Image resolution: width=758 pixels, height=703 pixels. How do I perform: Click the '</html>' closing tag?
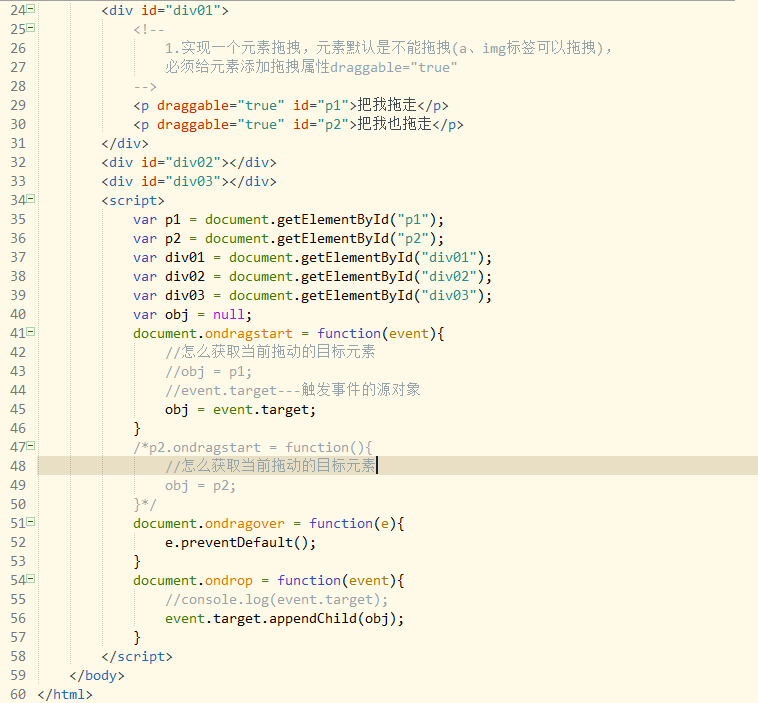click(65, 695)
